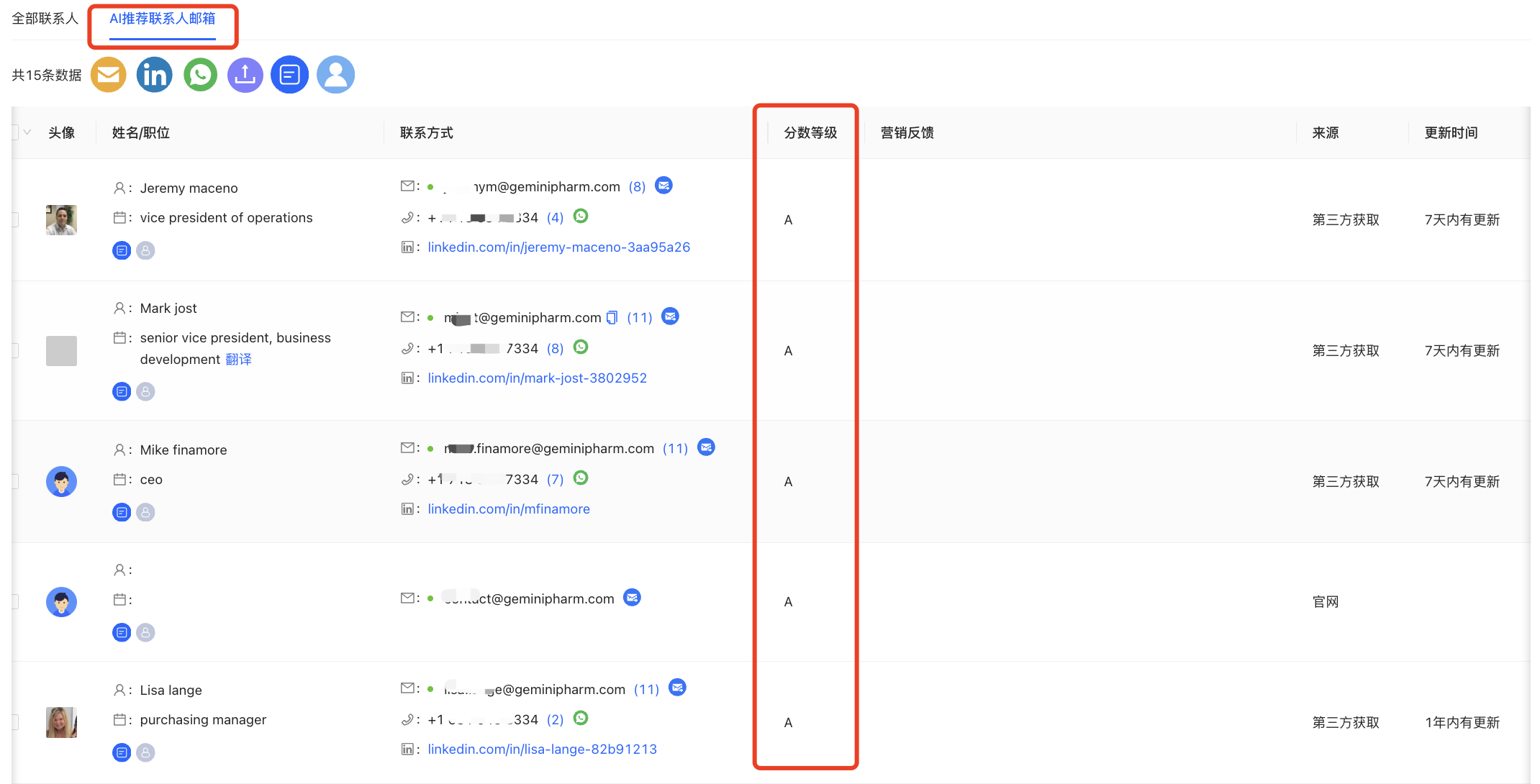This screenshot has height=784, width=1540.
Task: Click WhatsApp icon beside Lisa lange's phone
Action: (x=581, y=718)
